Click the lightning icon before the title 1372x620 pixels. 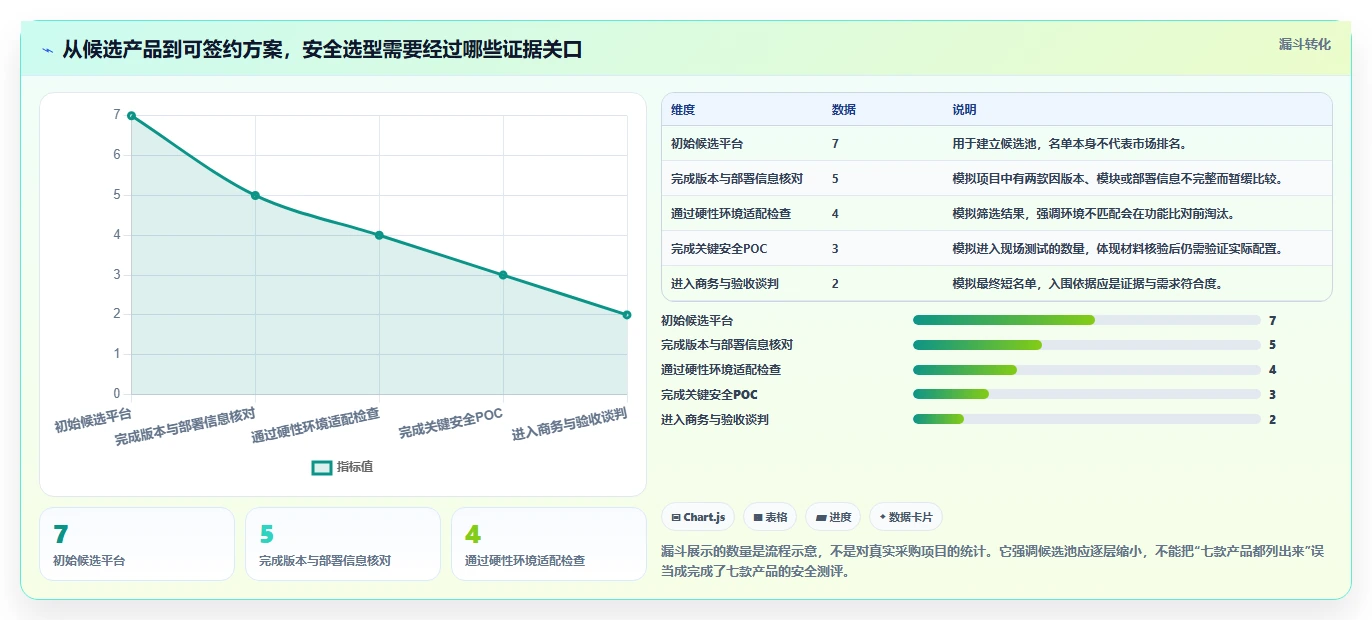coord(48,50)
